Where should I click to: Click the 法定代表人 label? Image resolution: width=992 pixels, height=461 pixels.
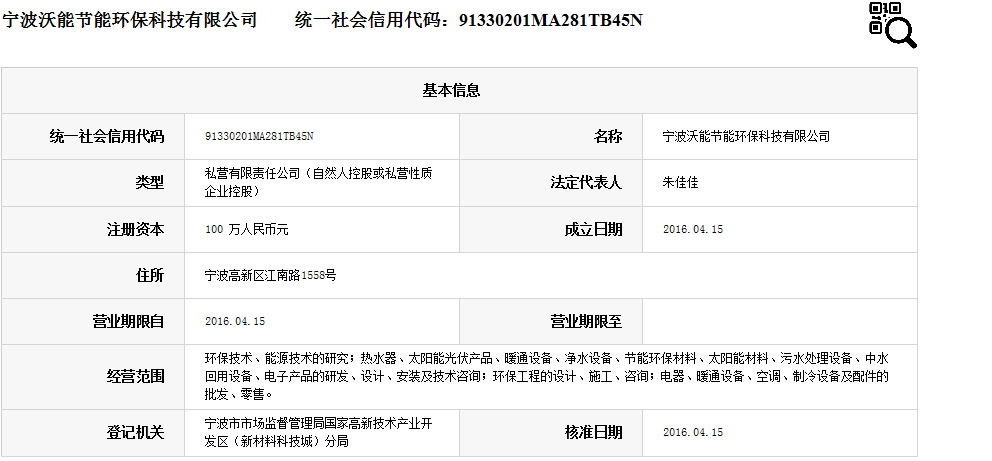point(586,183)
